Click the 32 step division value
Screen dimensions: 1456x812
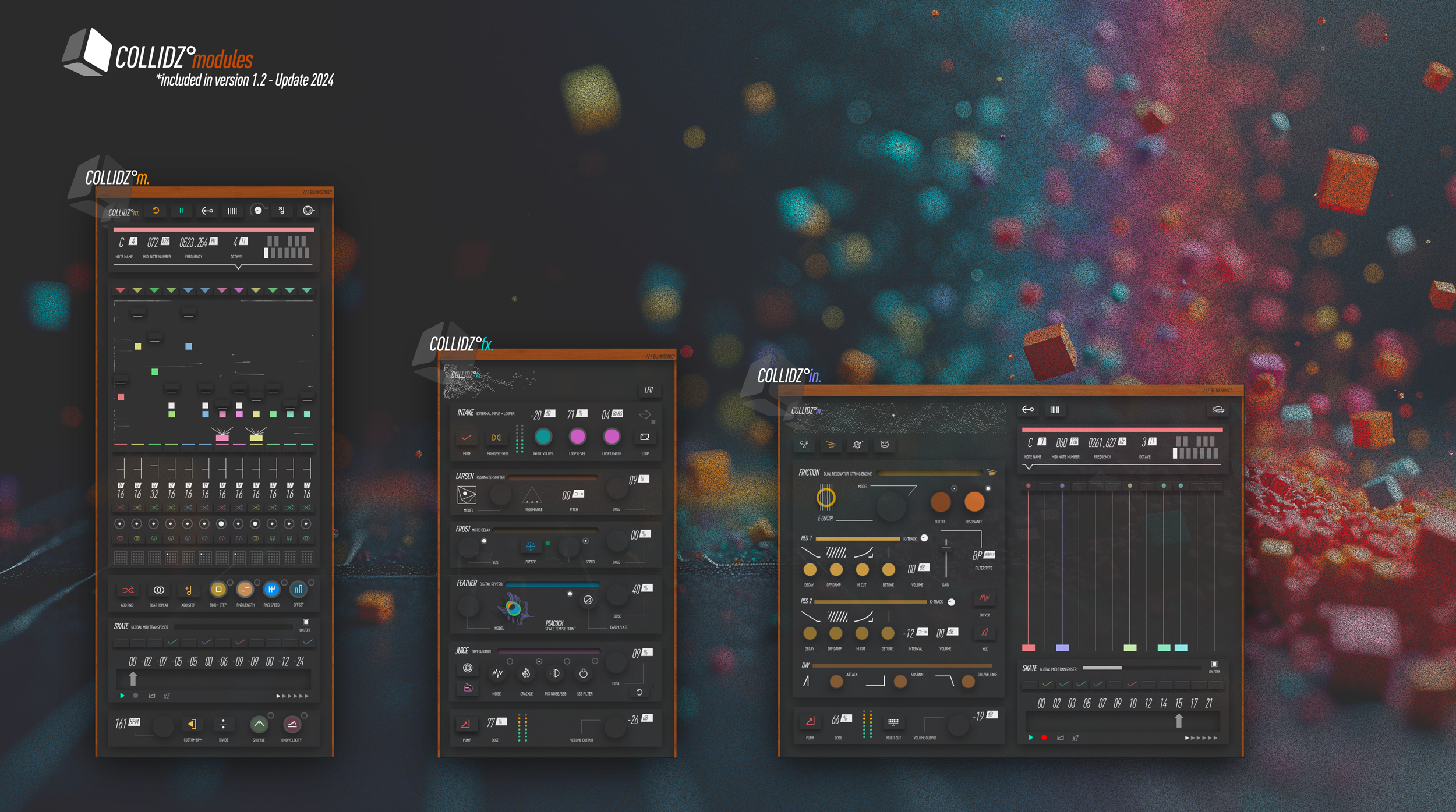[154, 494]
